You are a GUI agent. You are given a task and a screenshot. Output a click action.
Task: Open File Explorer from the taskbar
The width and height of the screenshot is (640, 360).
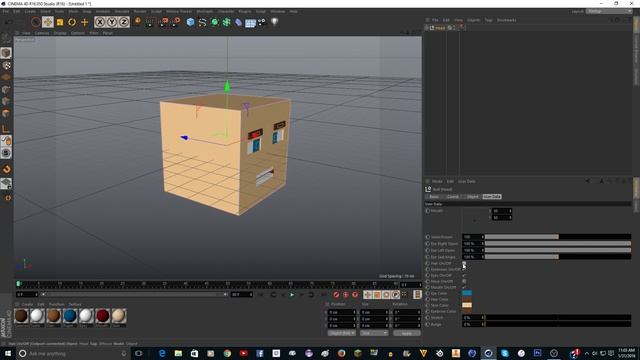[178, 353]
